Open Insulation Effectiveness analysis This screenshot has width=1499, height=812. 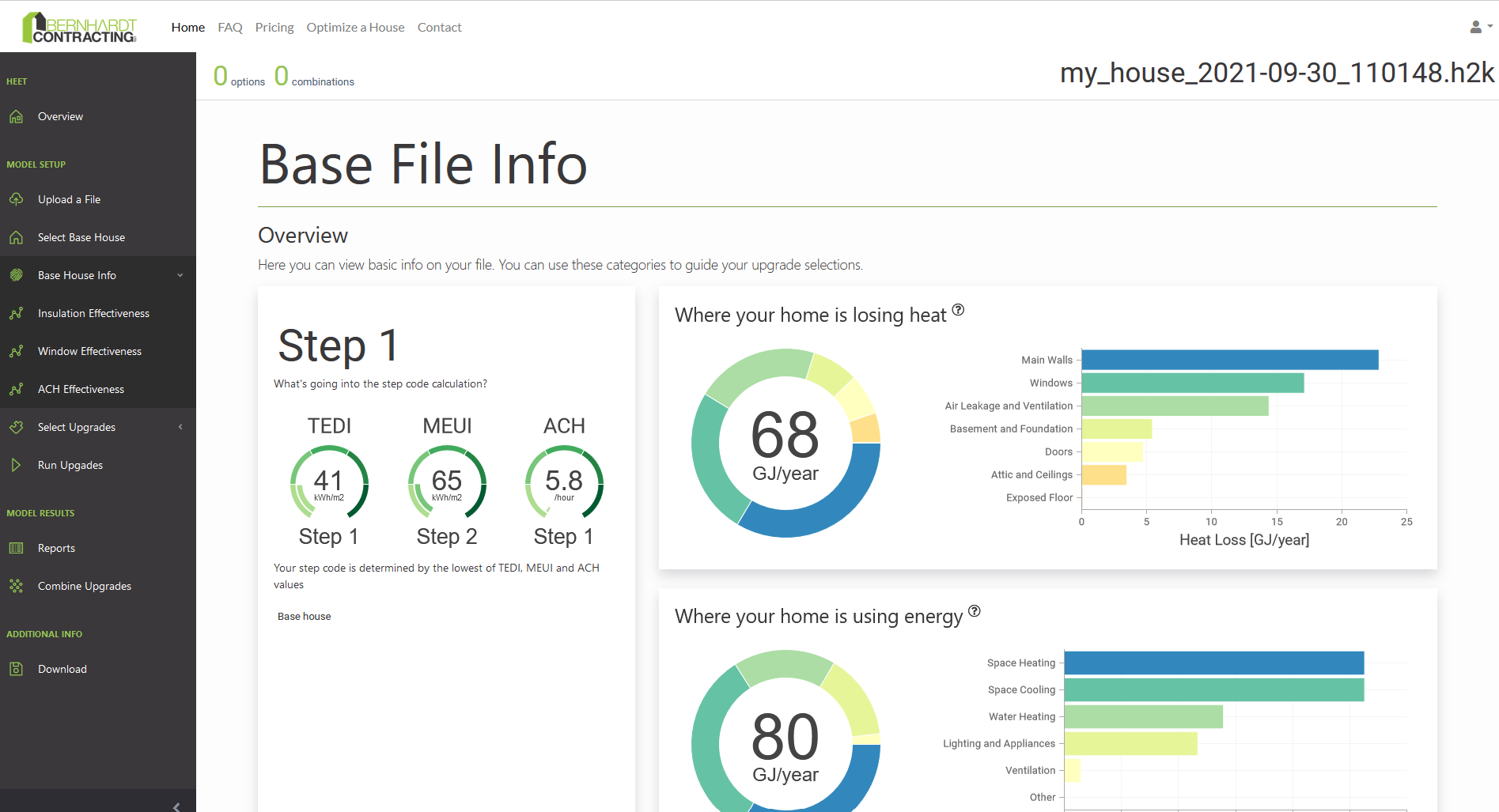[93, 313]
